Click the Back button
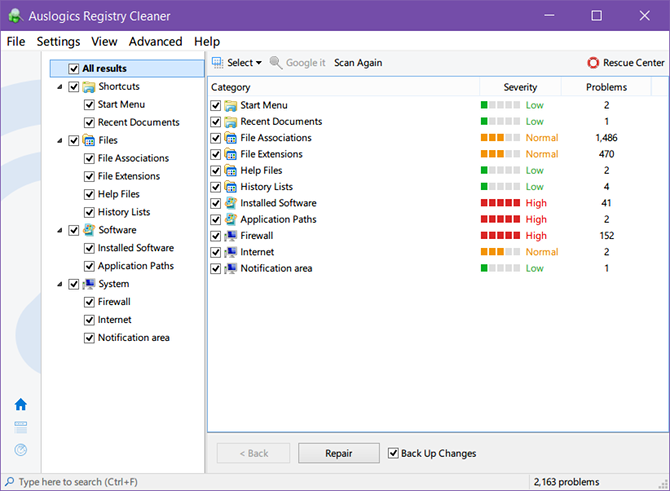This screenshot has height=491, width=670. point(253,453)
